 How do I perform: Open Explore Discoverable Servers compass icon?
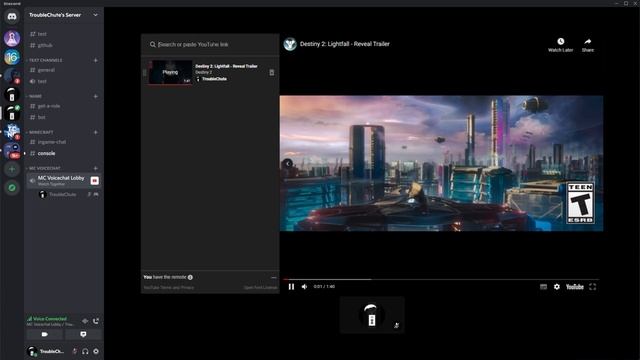point(12,188)
